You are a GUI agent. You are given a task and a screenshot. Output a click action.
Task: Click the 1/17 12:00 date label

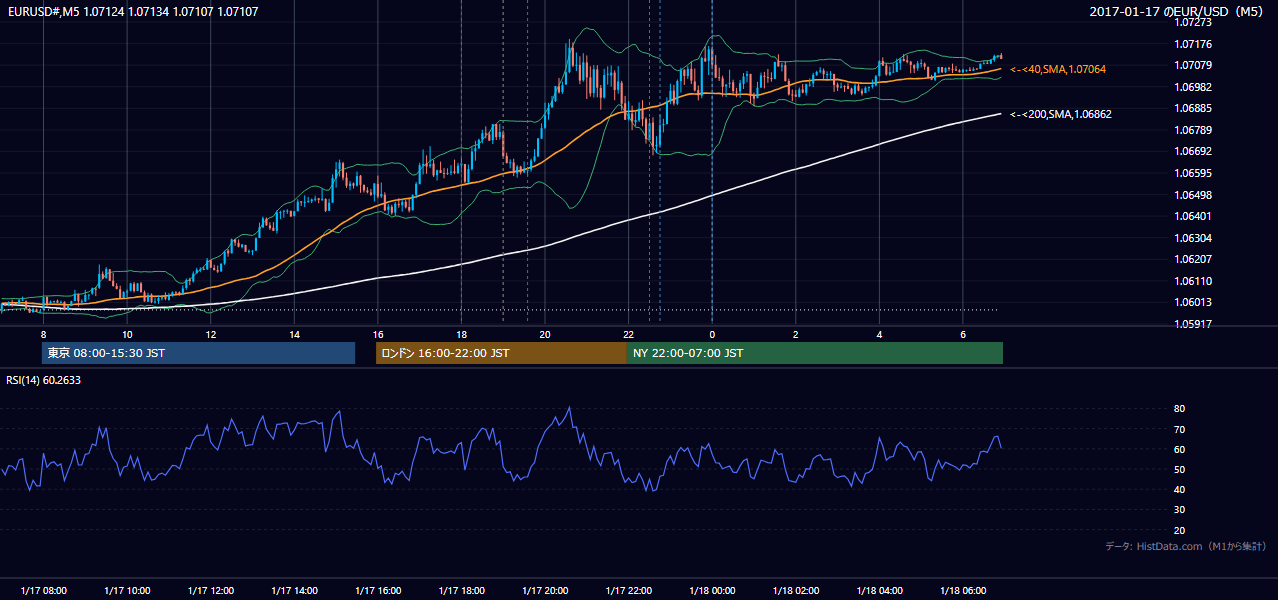pyautogui.click(x=211, y=591)
